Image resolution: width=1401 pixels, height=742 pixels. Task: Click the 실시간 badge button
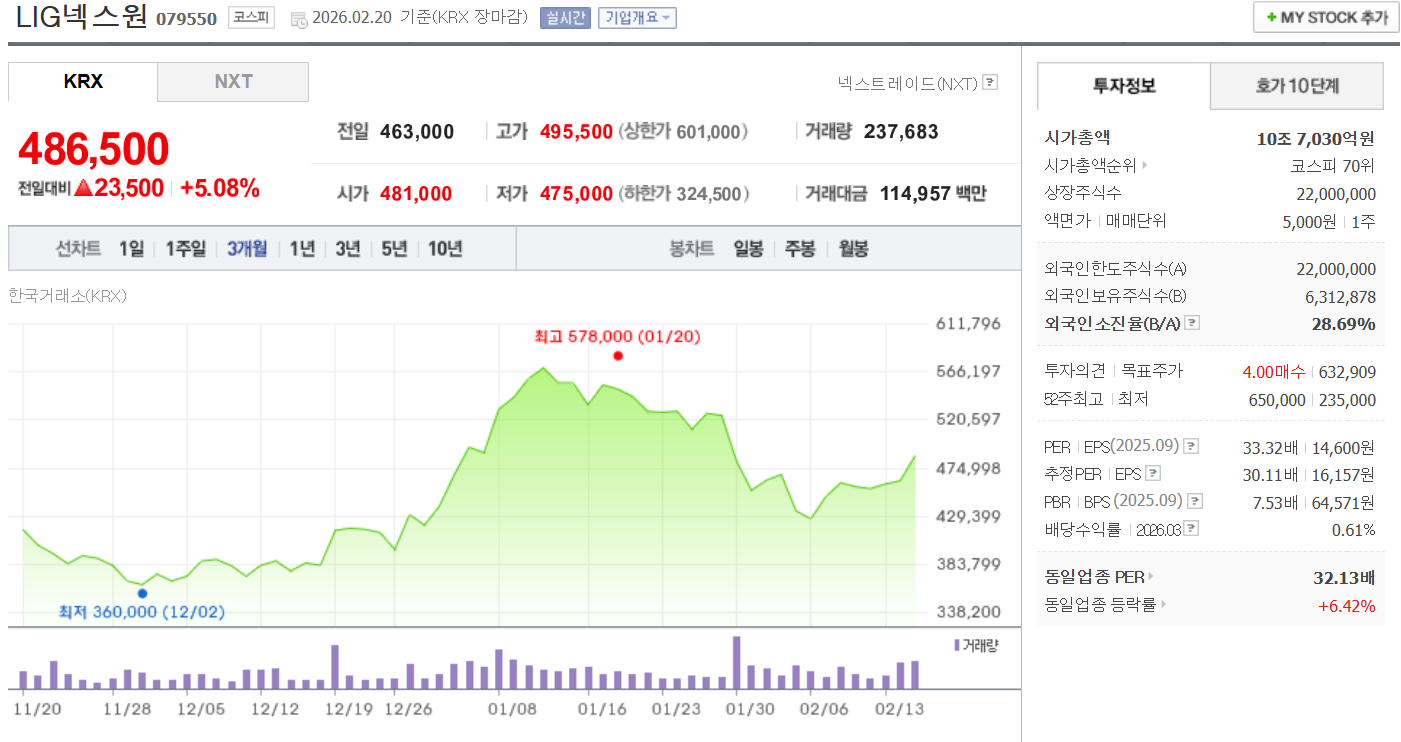(565, 18)
